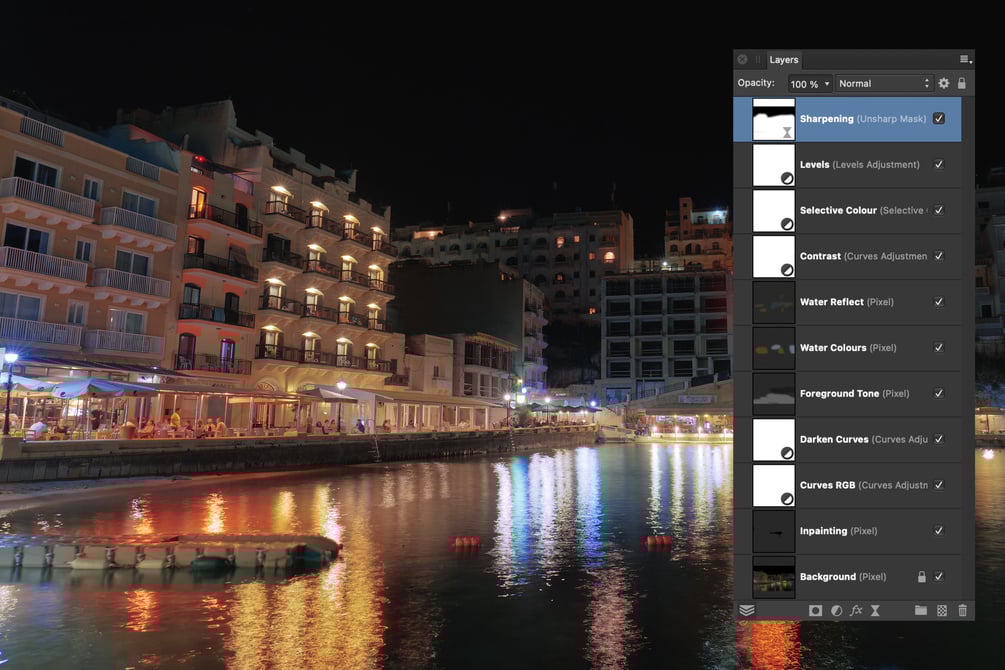
Task: Open the Normal blend mode dropdown
Action: 884,83
